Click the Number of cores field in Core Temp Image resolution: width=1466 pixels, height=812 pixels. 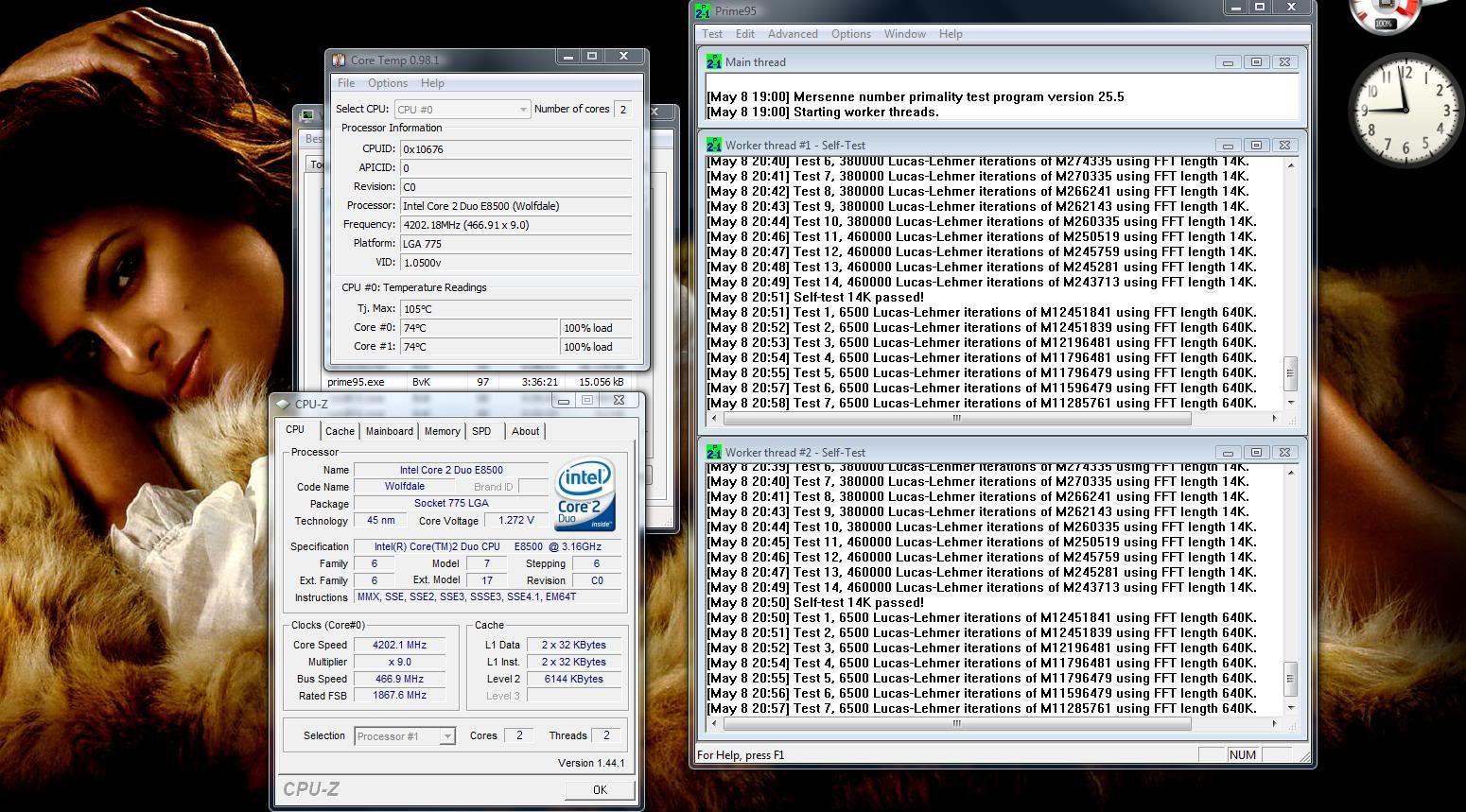tap(623, 110)
